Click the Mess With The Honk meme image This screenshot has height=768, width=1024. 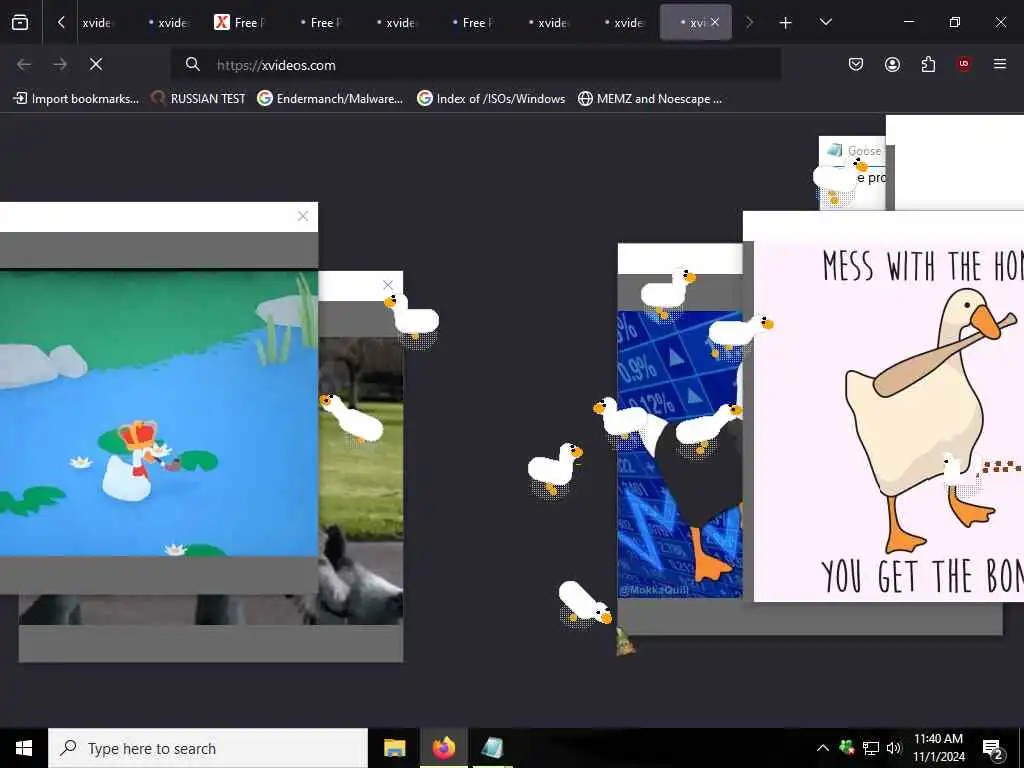coord(889,421)
